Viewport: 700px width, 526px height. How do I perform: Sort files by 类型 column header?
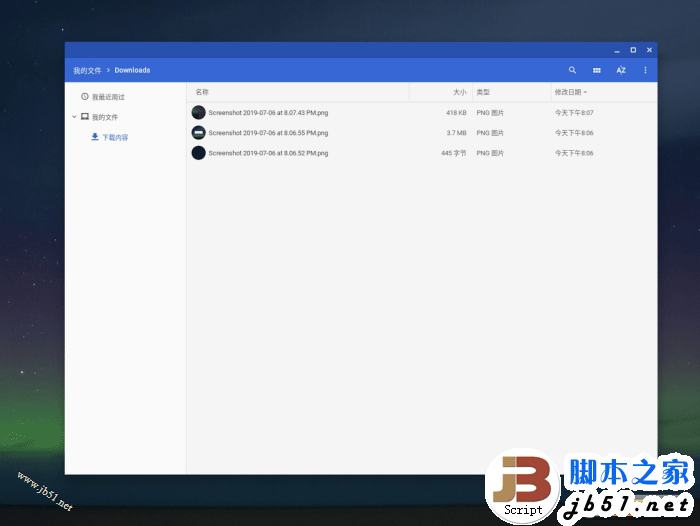coord(483,92)
